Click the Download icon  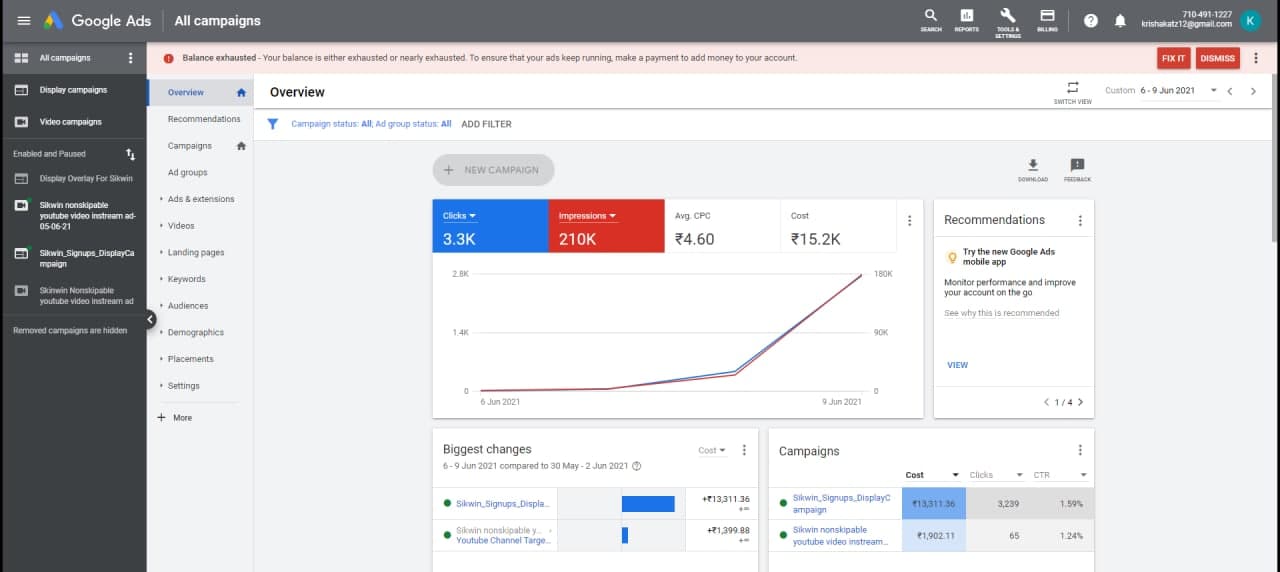[1033, 169]
